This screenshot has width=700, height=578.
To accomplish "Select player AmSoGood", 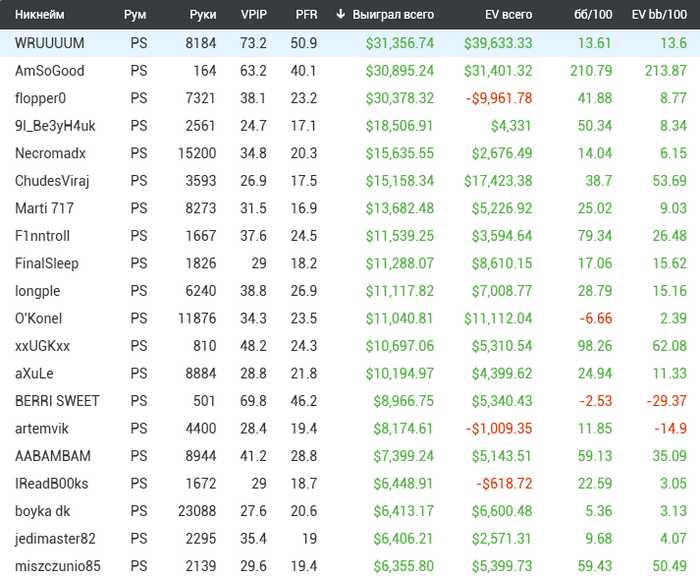I will [x=50, y=71].
